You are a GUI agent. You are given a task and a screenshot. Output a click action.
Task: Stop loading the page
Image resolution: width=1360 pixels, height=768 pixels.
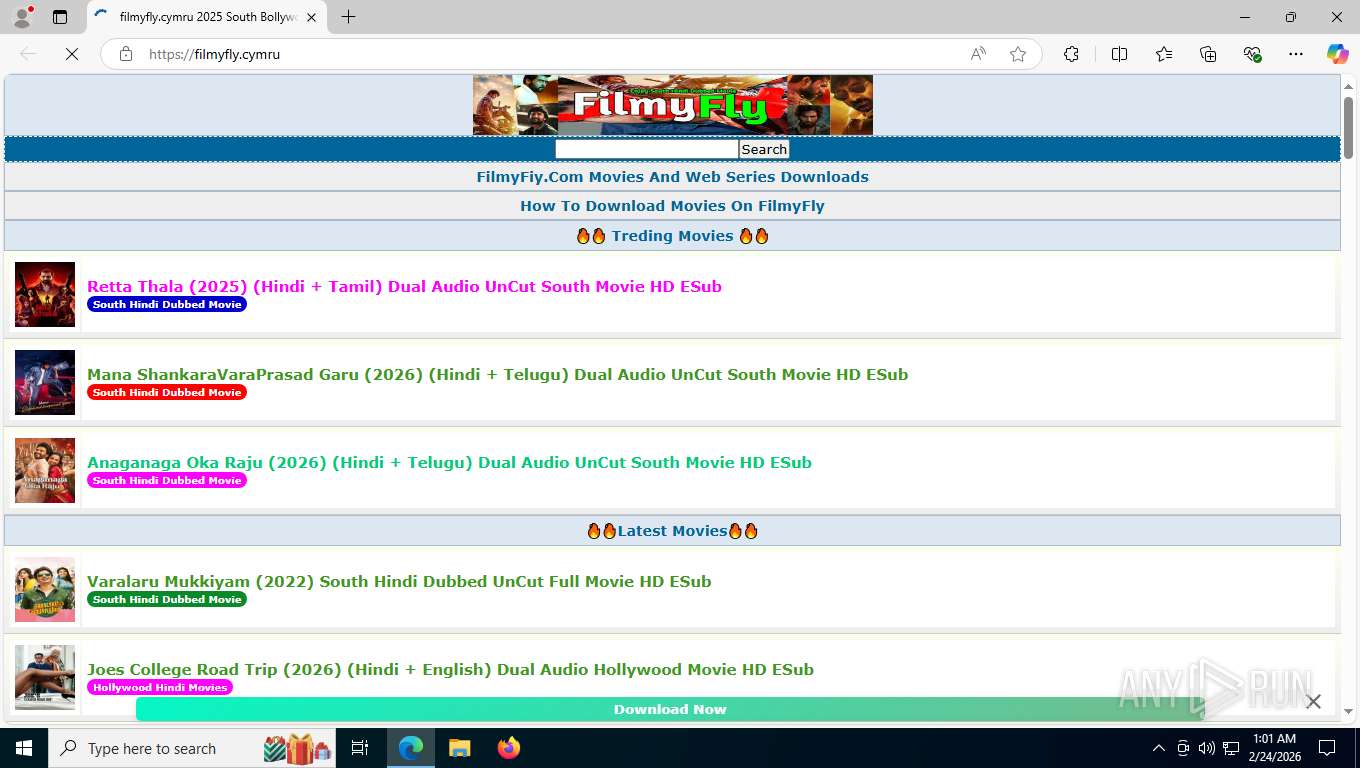pyautogui.click(x=72, y=54)
